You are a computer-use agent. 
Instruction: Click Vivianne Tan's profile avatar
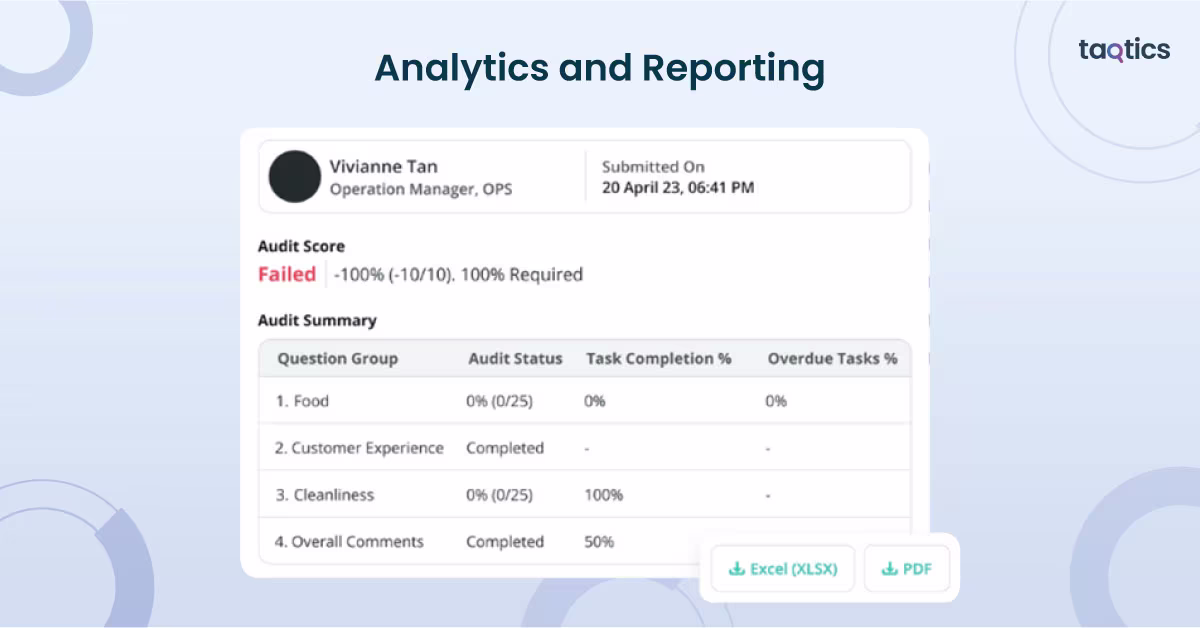(x=294, y=177)
